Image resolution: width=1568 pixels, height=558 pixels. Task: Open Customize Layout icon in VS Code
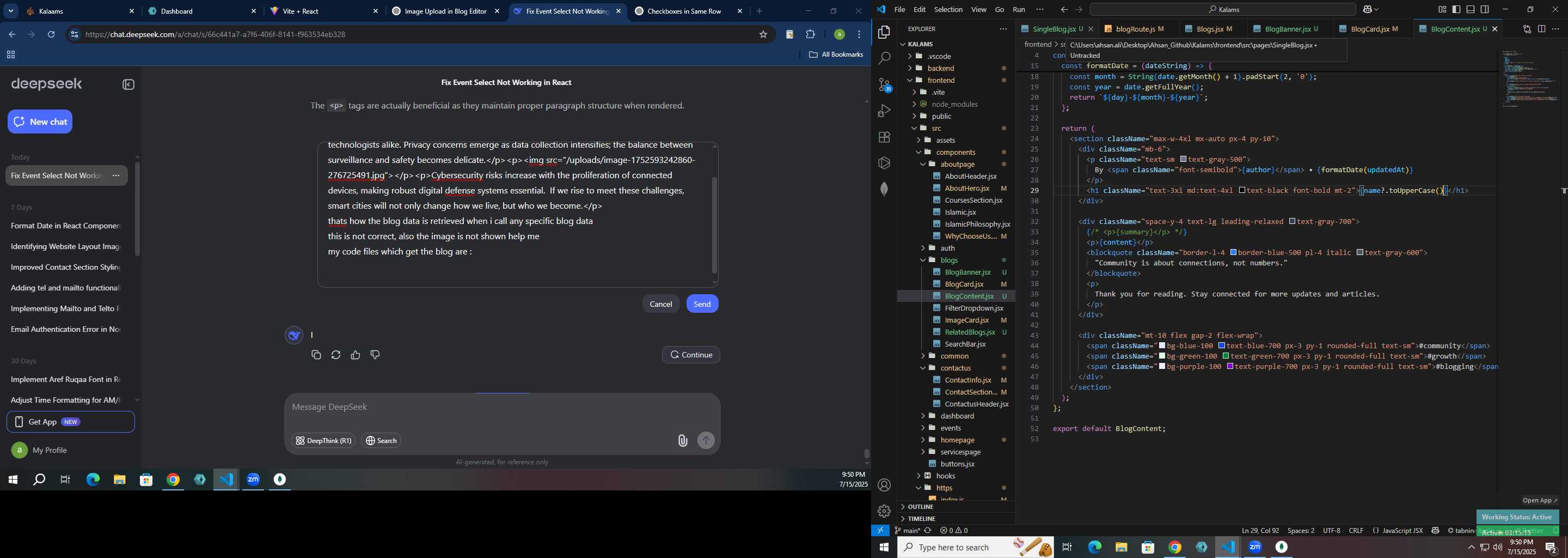[1442, 10]
